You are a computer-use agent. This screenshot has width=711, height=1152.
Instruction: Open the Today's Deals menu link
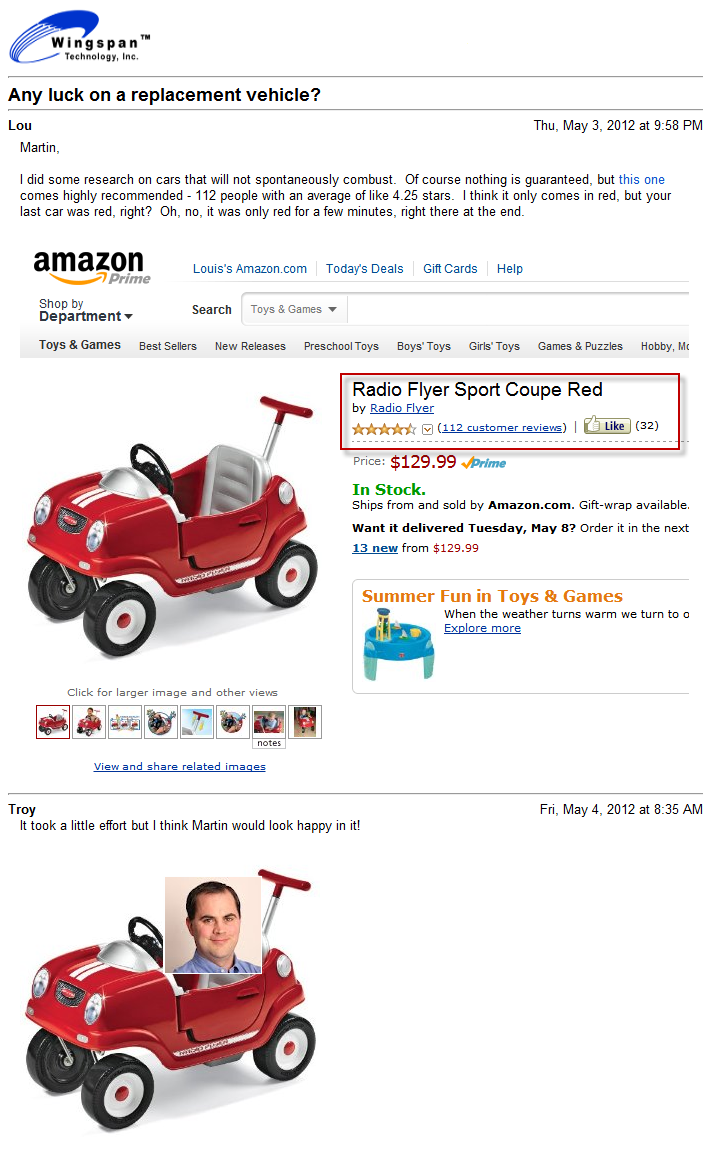365,269
